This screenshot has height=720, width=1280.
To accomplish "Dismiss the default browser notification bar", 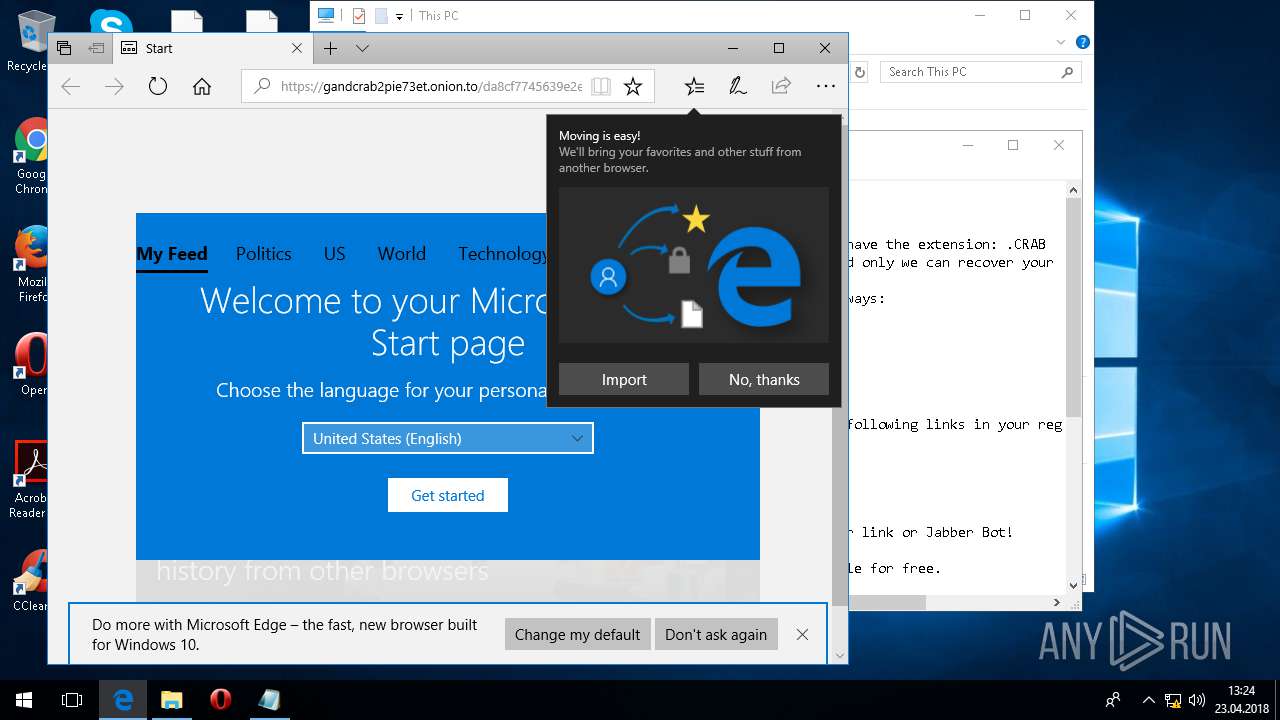I will 802,634.
